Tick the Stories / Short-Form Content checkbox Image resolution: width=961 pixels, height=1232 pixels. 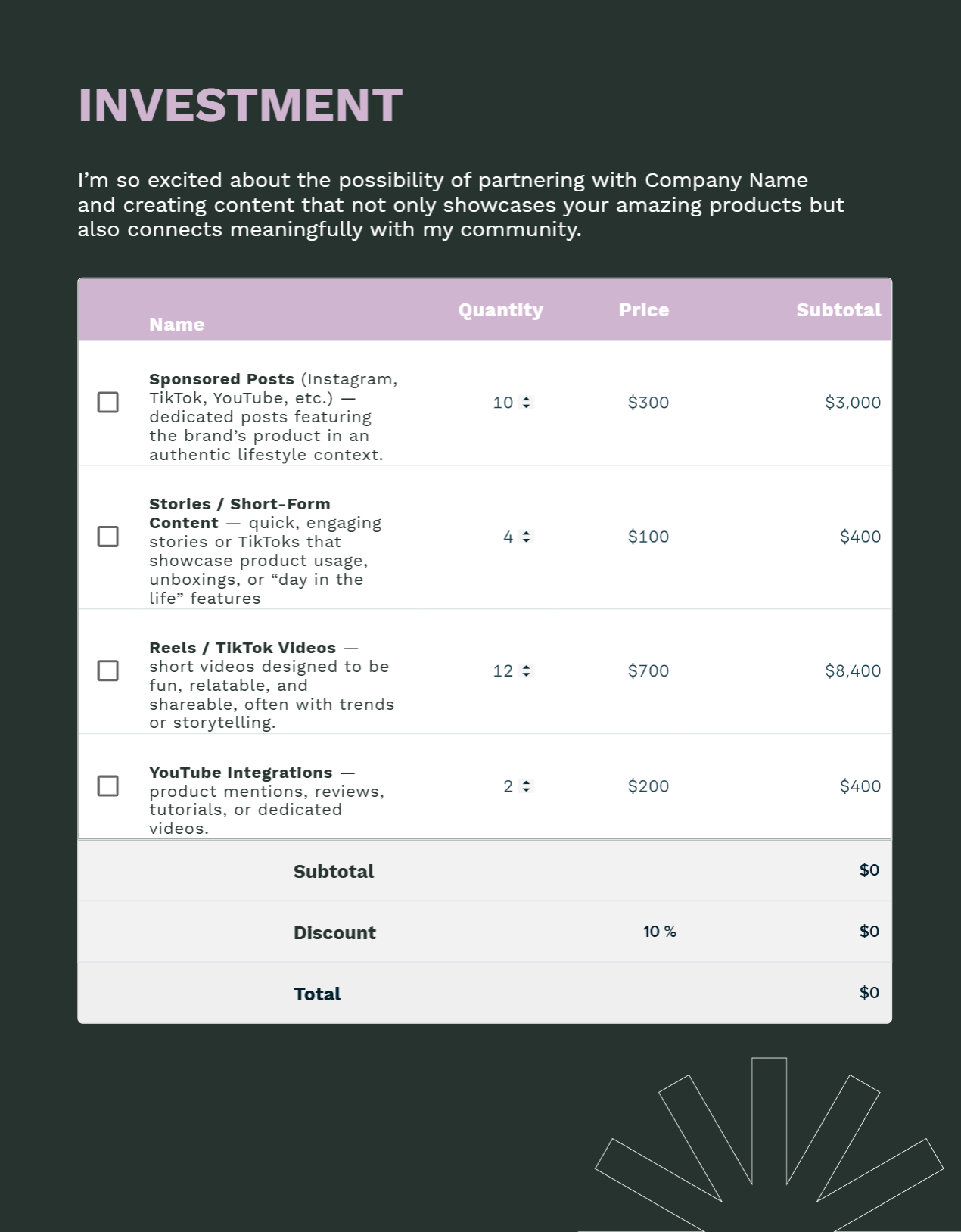click(x=108, y=537)
